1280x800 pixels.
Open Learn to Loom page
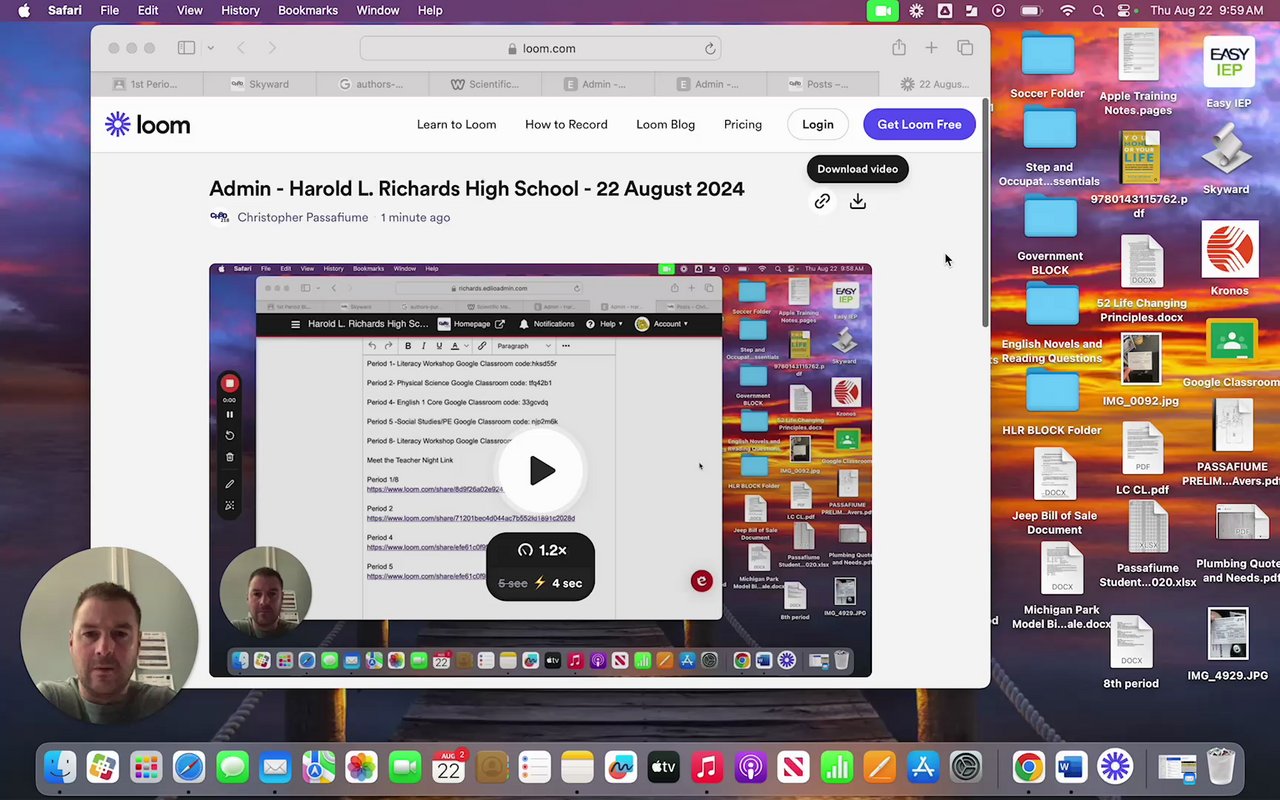456,124
